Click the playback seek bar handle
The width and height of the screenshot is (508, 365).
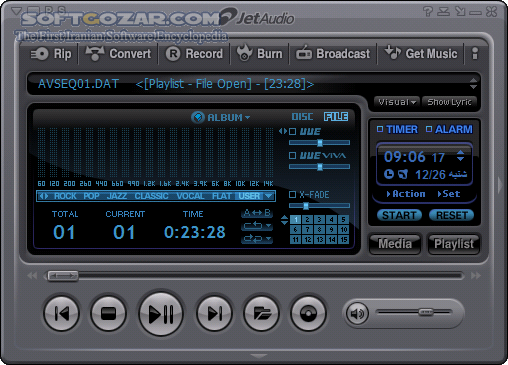(x=63, y=276)
